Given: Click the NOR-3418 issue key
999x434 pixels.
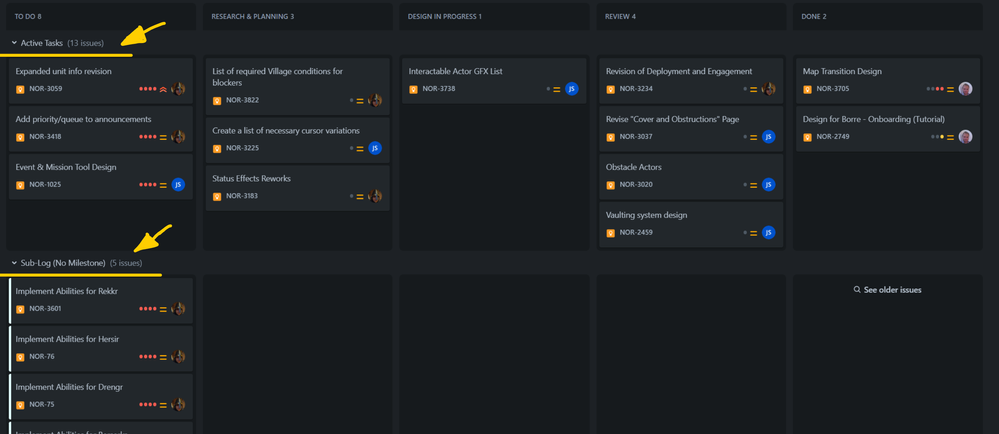Looking at the screenshot, I should pos(46,136).
